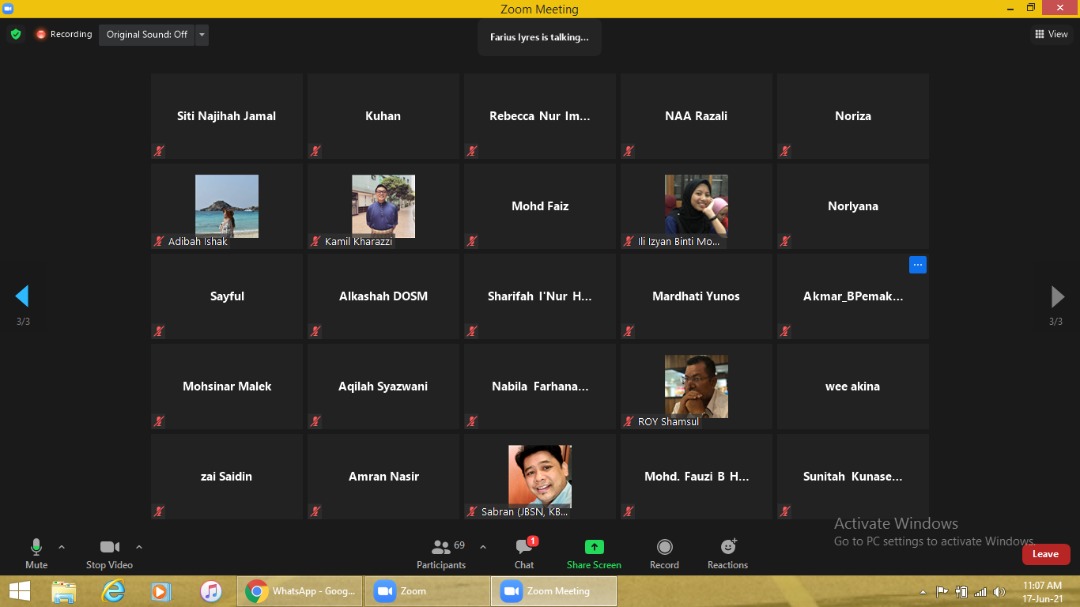Open the Reactions menu

(x=728, y=552)
